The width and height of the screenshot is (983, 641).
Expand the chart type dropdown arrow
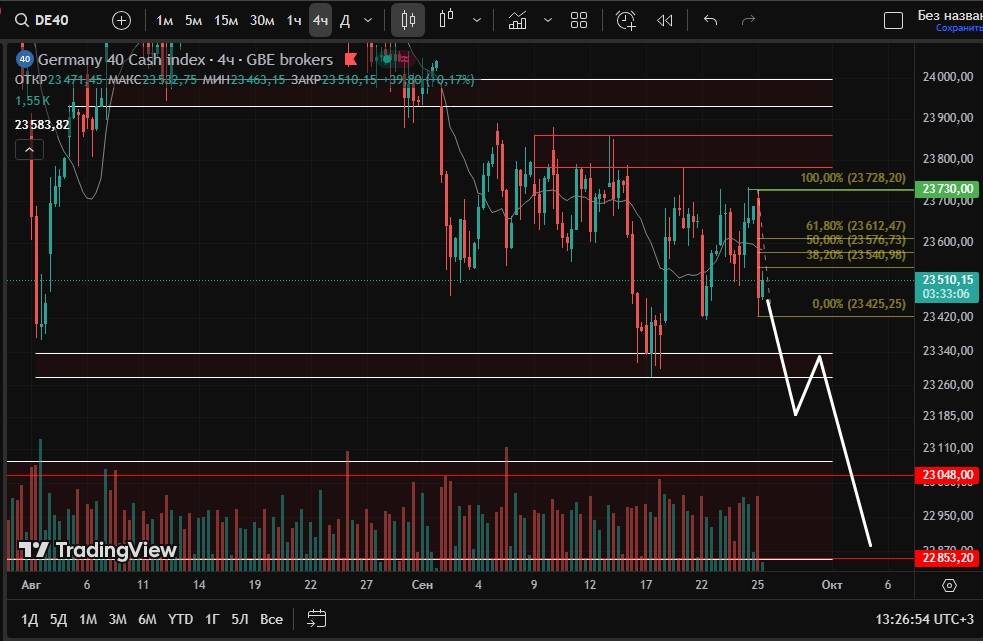[478, 20]
